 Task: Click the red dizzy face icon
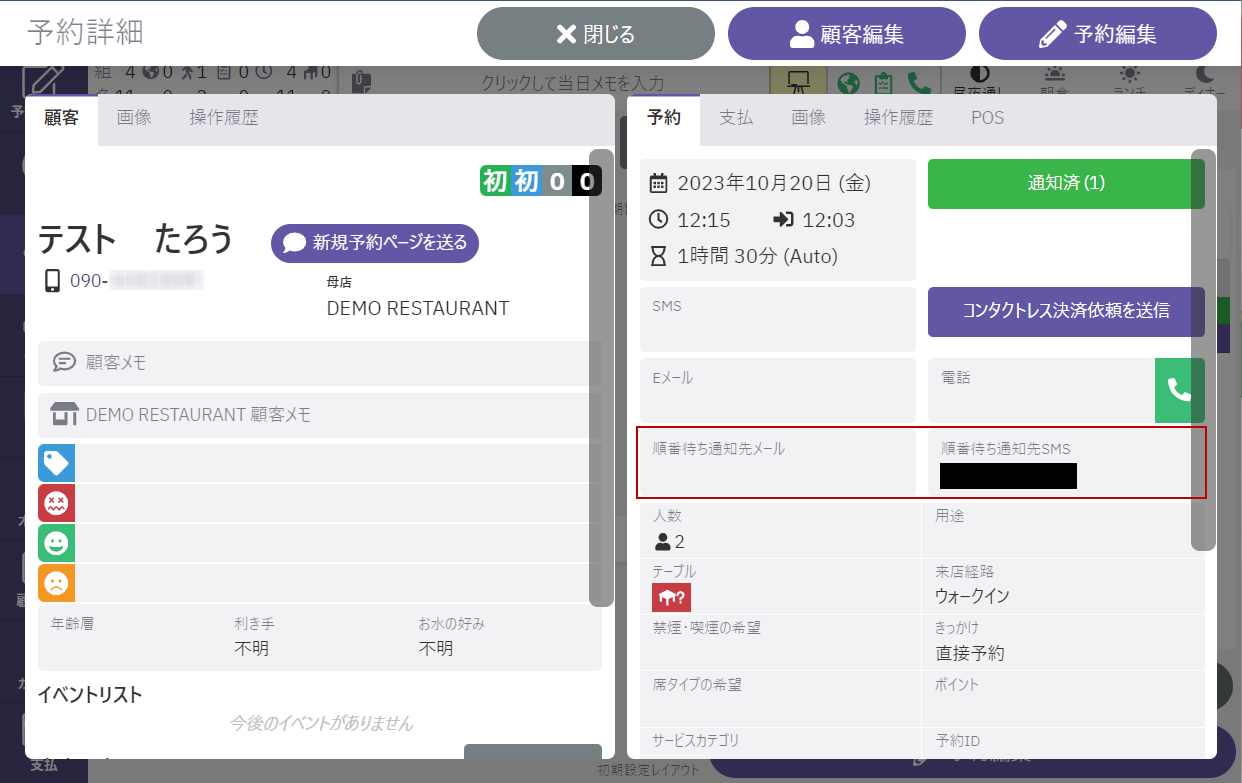(x=56, y=503)
